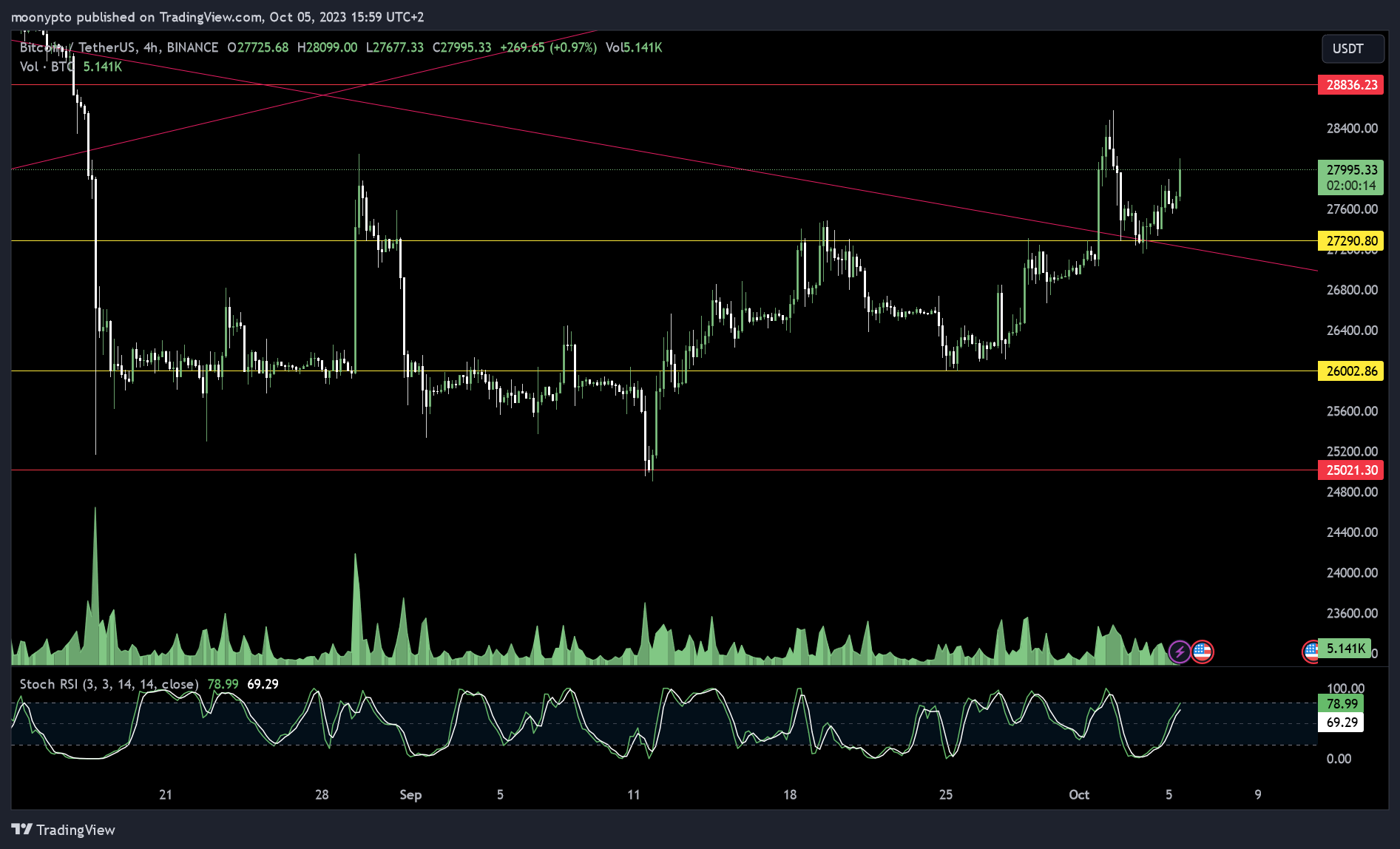Click the 25200.00 price scale tick
Screen dimensions: 1400x849
[1352, 452]
